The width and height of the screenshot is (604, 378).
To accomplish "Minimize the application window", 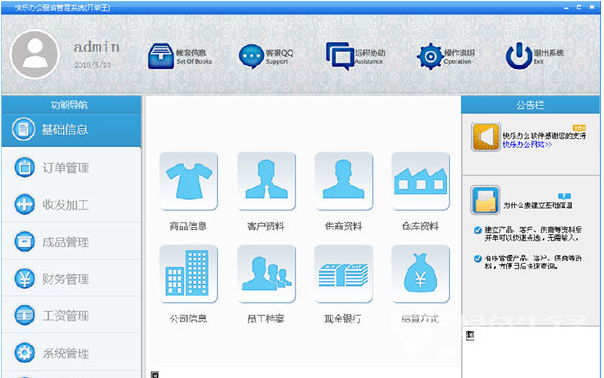I will 566,7.
